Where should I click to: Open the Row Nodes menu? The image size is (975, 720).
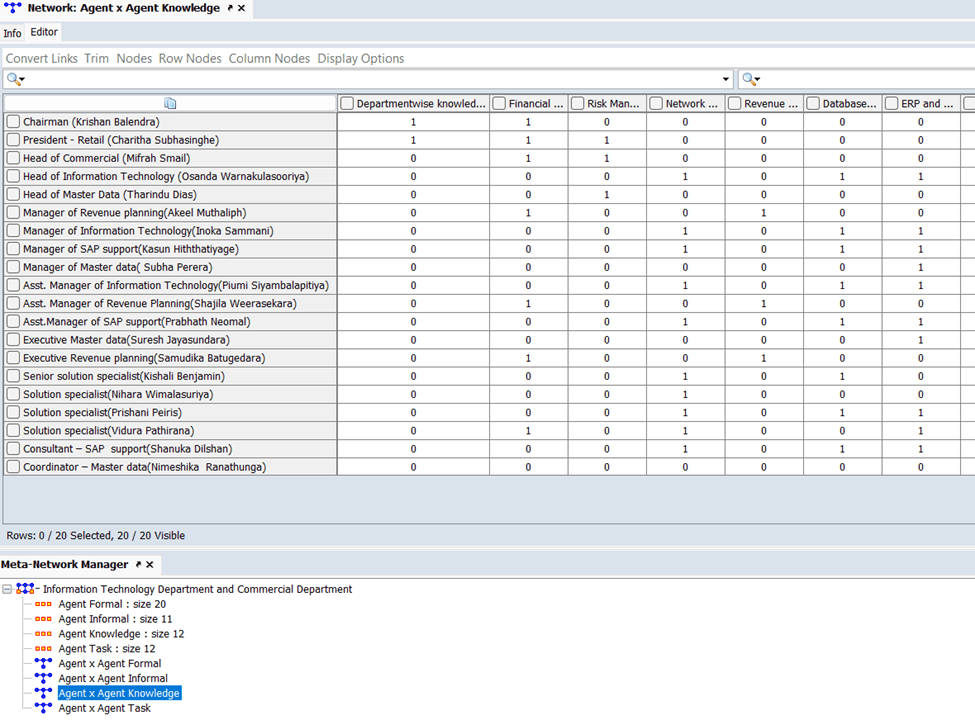[190, 59]
